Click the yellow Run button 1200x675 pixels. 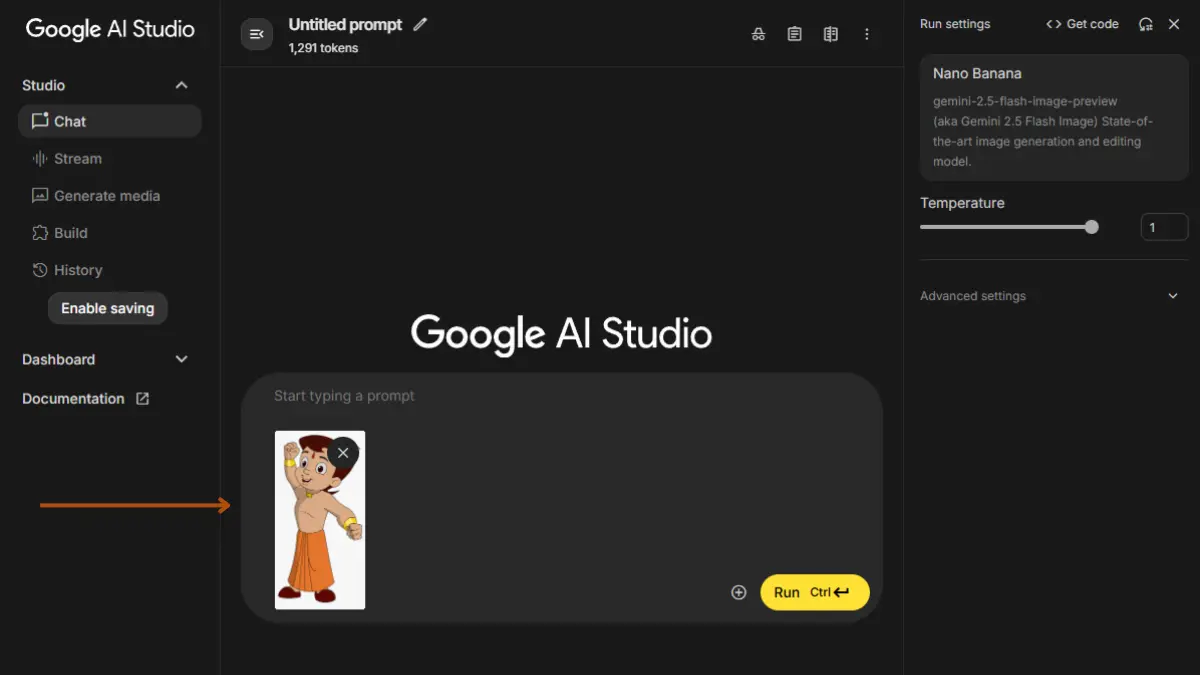tap(815, 592)
